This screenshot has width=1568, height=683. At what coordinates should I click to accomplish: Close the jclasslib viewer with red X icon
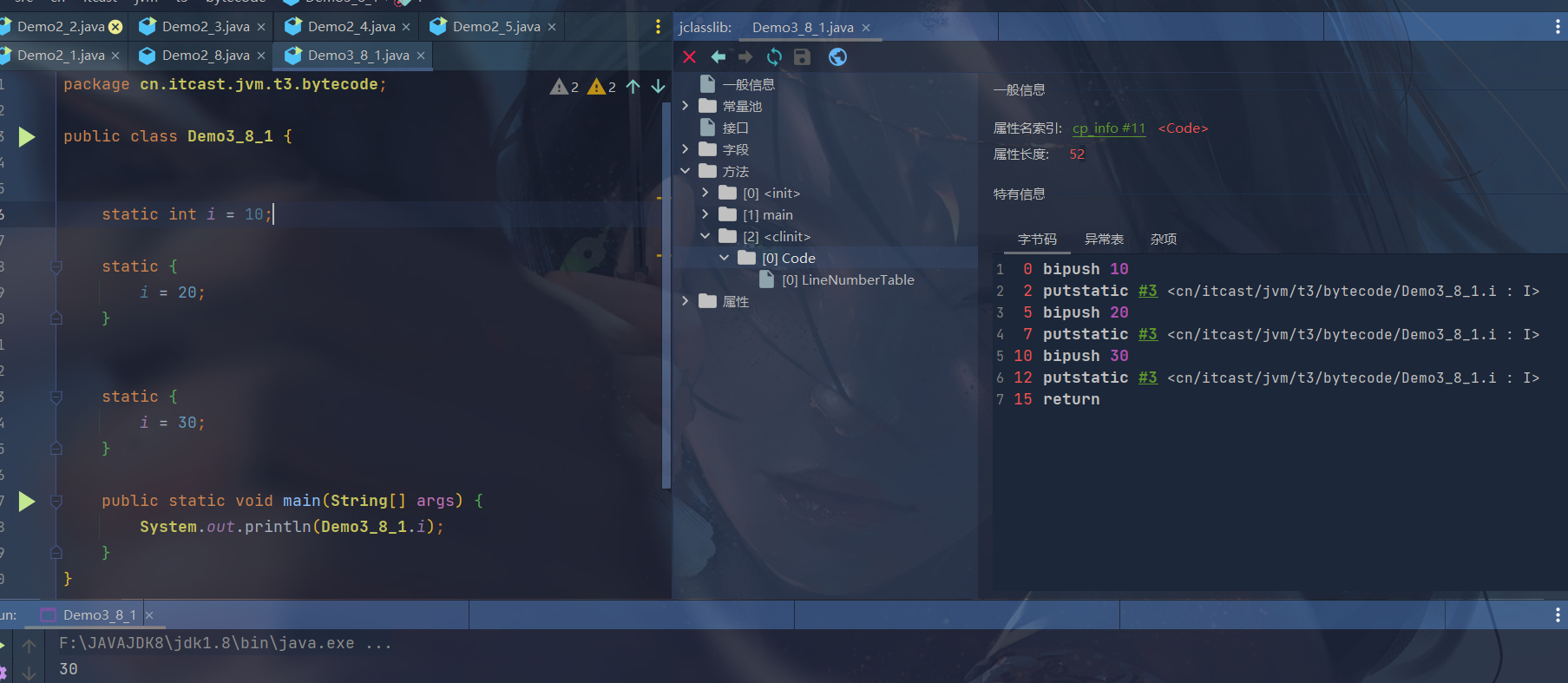click(690, 57)
